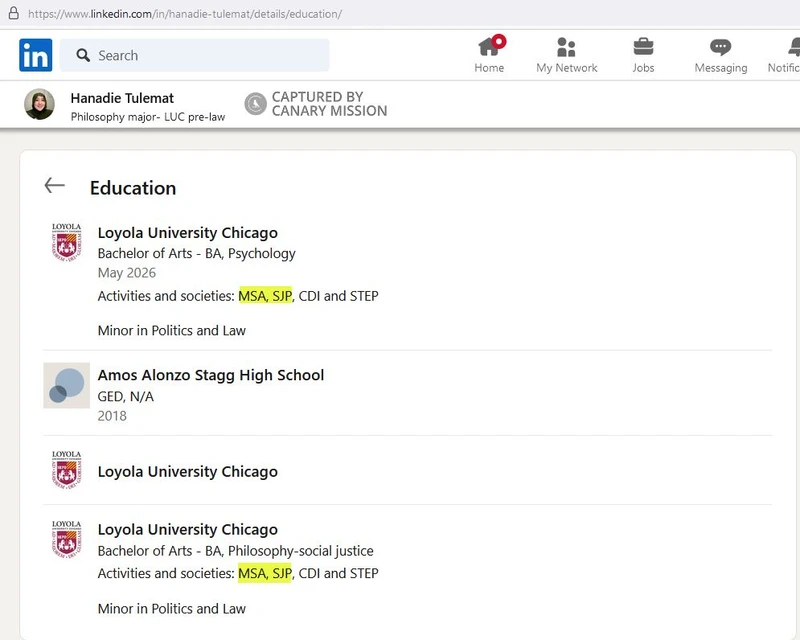Focus the LinkedIn Search field
The width and height of the screenshot is (800, 640).
(194, 55)
